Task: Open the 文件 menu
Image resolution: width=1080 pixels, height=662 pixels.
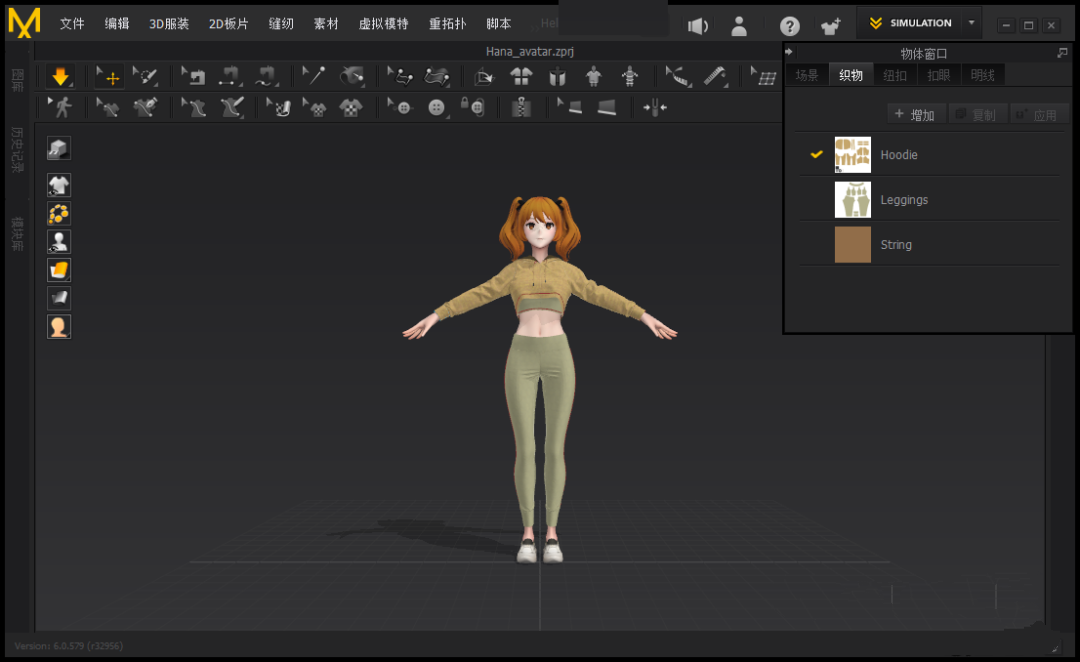Action: (72, 23)
